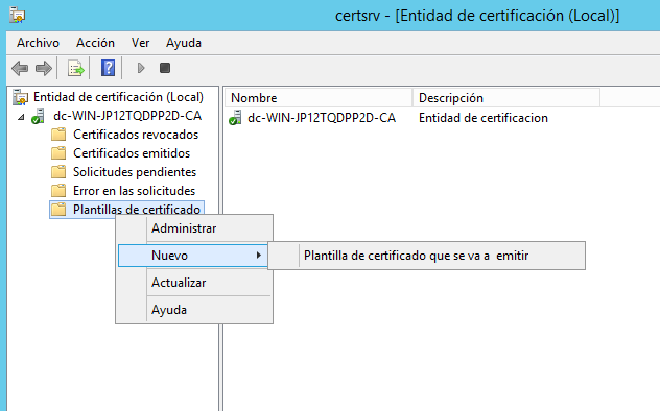Screen dimensions: 660x411
Task: Sort by the Nombre column header
Action: [318, 98]
